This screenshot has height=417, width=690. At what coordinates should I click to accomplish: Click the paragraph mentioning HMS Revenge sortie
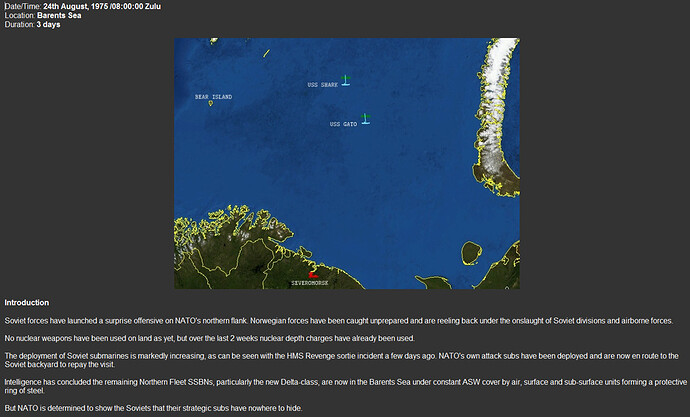(x=340, y=360)
